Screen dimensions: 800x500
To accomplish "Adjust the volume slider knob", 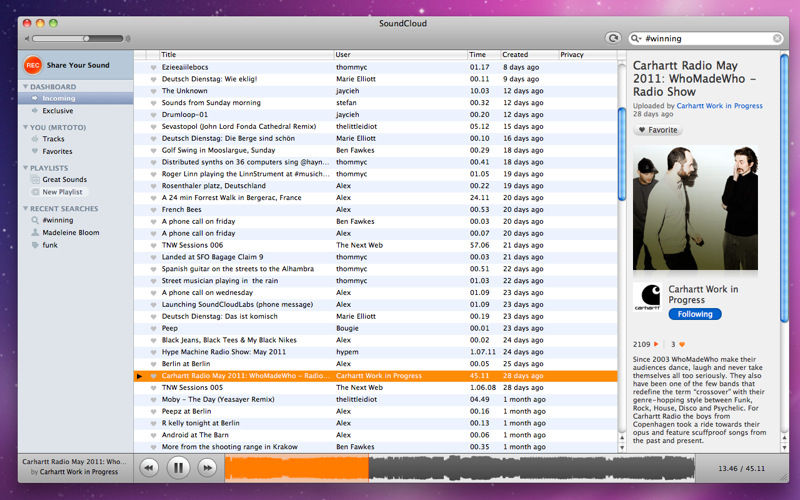I will [x=86, y=38].
